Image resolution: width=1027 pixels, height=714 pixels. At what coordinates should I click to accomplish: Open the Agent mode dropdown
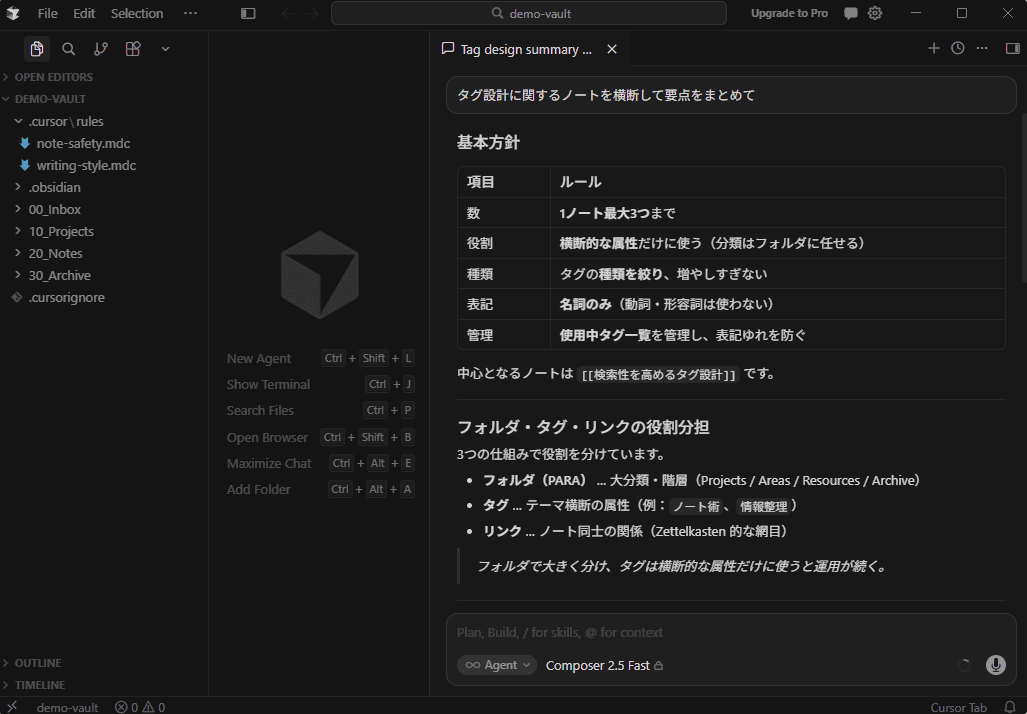(x=496, y=665)
